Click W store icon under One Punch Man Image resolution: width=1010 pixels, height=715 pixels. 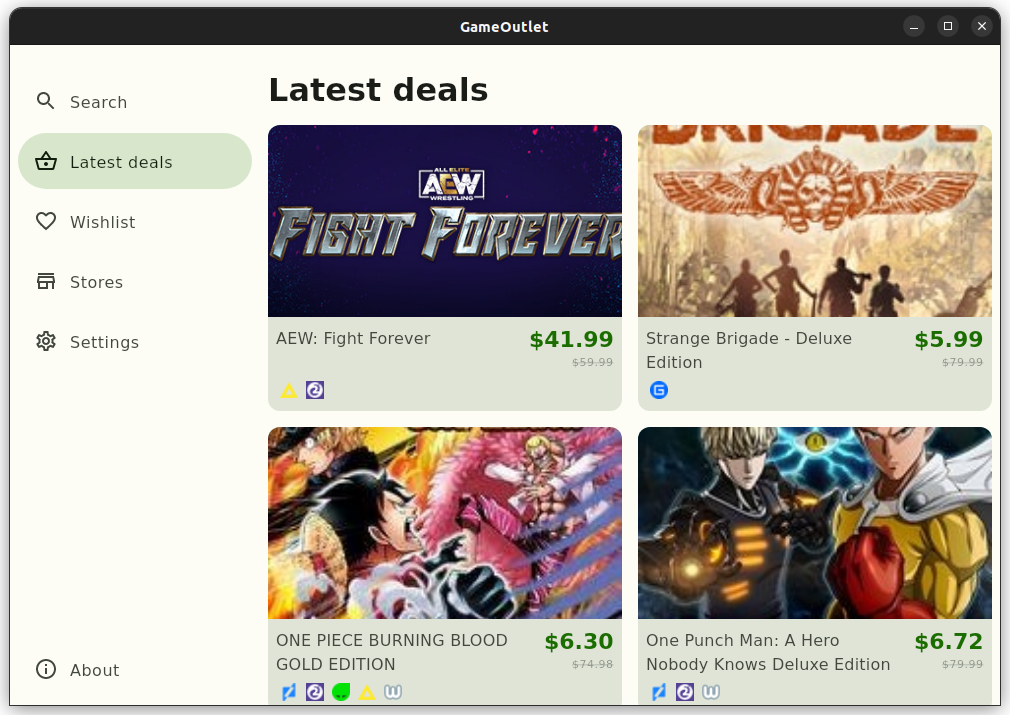coord(711,692)
